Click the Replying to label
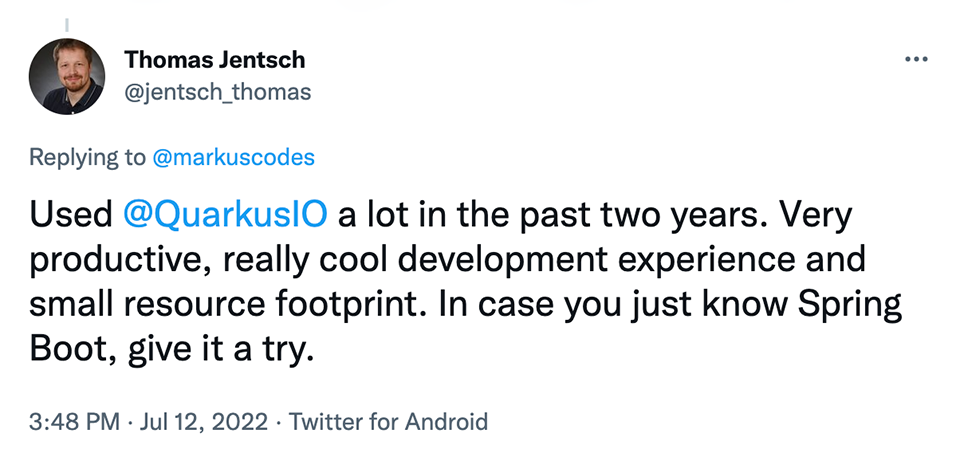This screenshot has height=460, width=960. click(87, 158)
